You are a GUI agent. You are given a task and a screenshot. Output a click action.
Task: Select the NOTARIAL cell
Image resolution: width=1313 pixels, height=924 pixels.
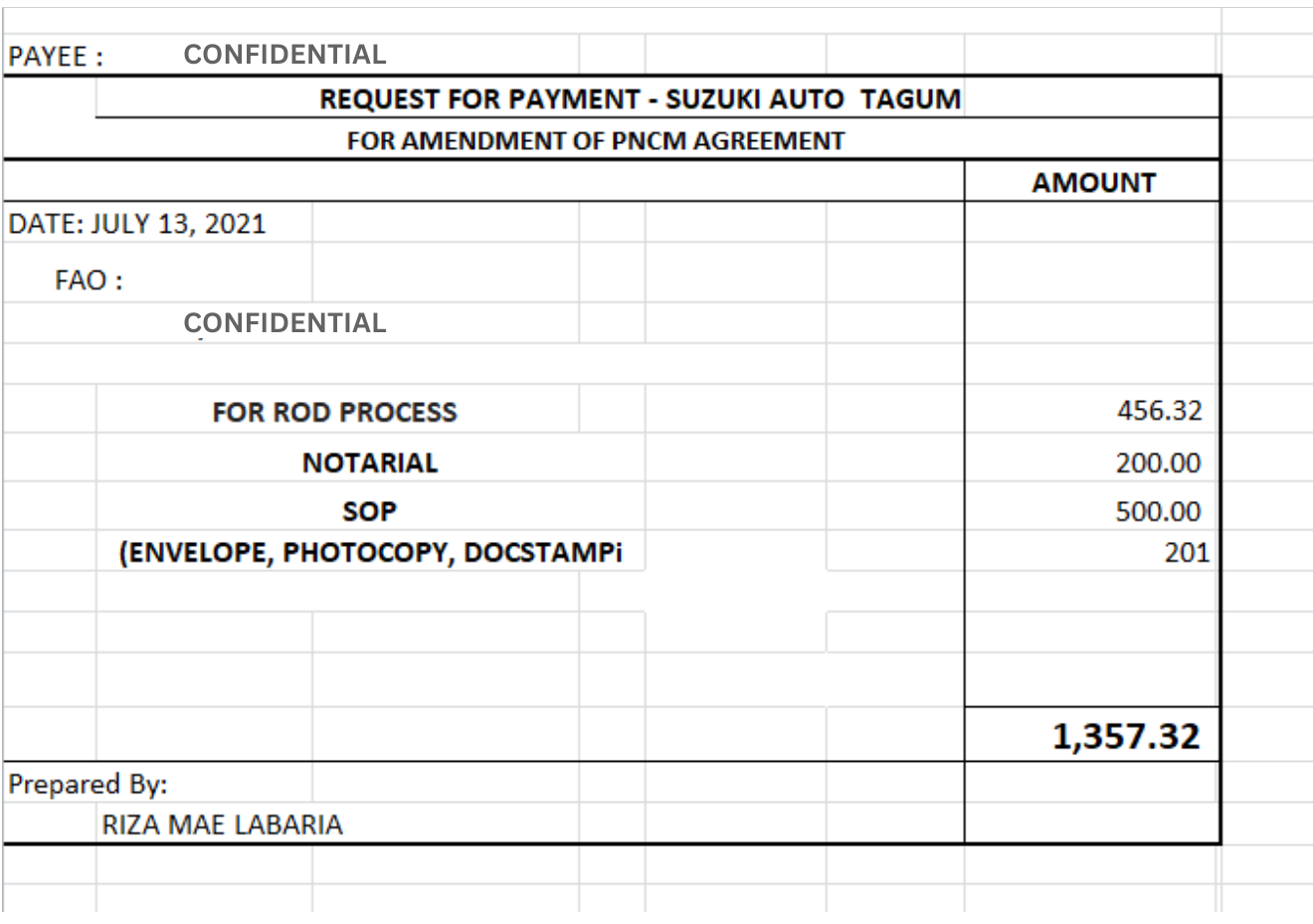pos(370,462)
